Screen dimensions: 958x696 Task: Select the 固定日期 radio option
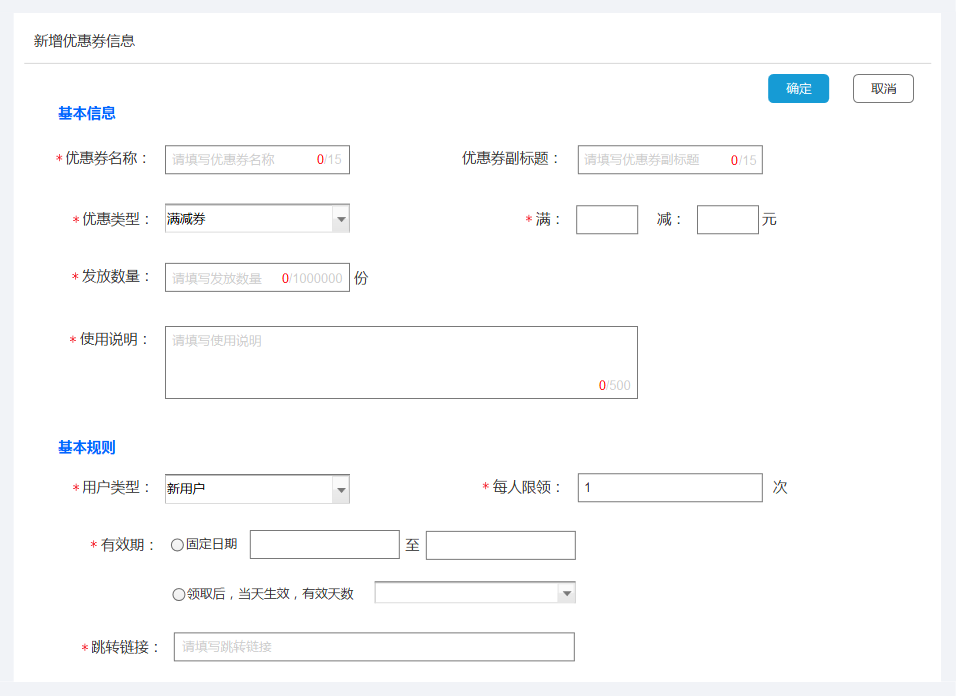point(178,545)
